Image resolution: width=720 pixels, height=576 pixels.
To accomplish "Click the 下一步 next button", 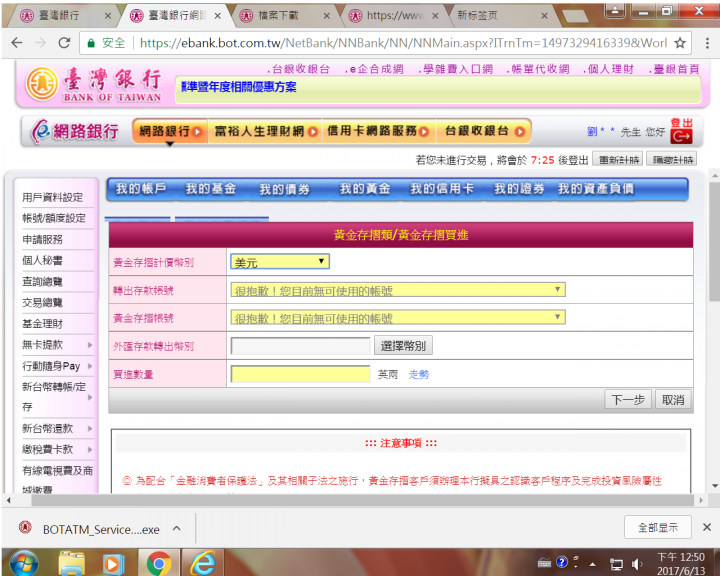I will tap(628, 400).
